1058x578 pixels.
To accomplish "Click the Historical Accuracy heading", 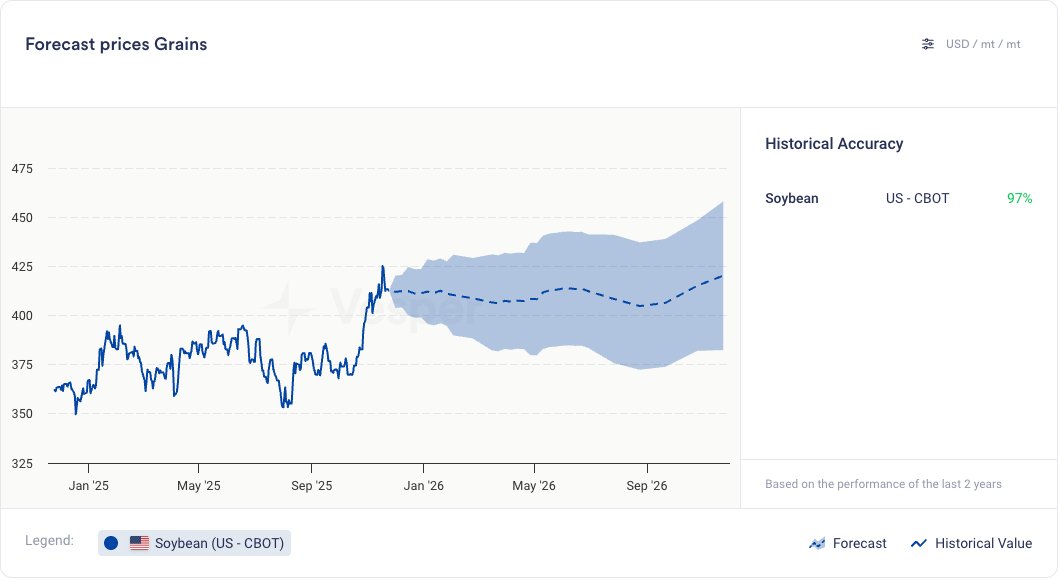I will 834,144.
